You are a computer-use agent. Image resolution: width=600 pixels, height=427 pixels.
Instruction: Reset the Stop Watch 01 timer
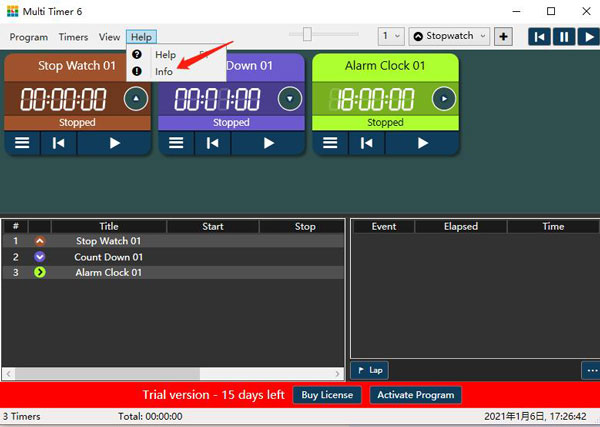pyautogui.click(x=59, y=143)
